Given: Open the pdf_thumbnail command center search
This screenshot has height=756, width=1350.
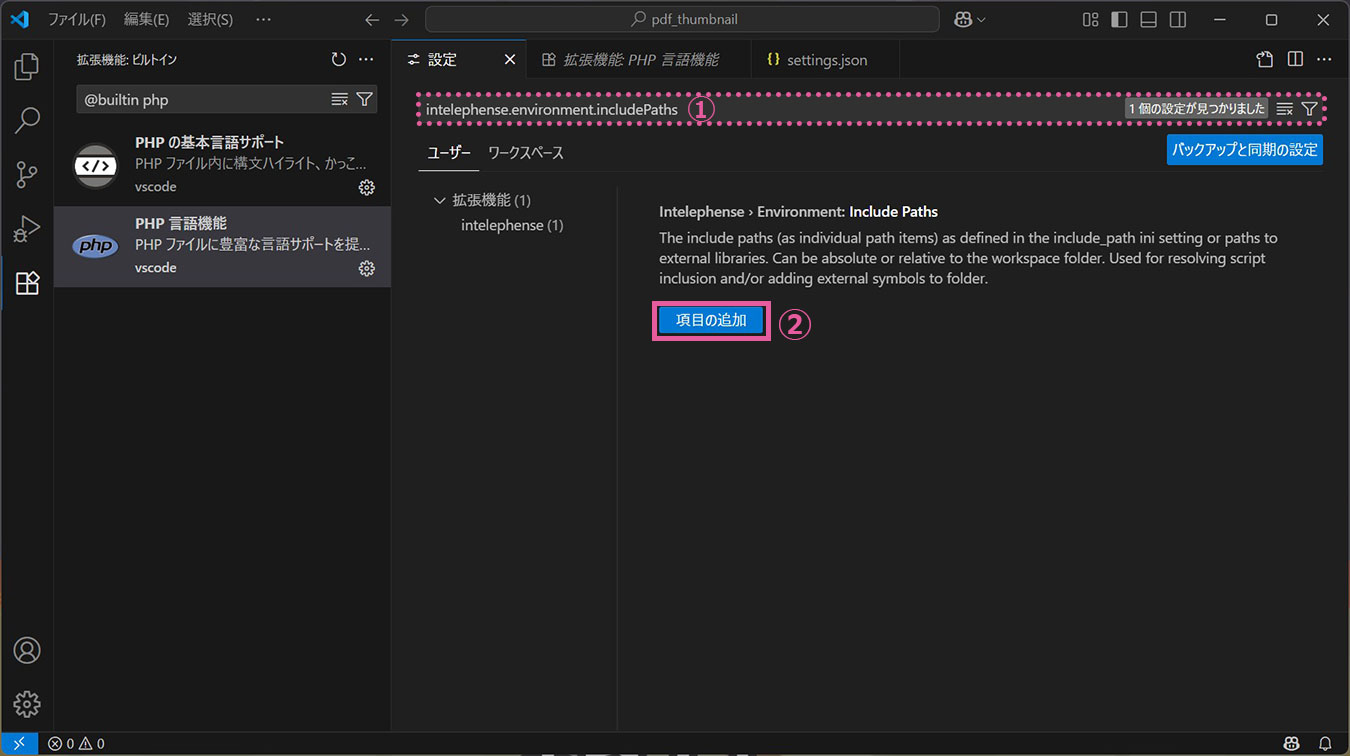Looking at the screenshot, I should (x=682, y=19).
